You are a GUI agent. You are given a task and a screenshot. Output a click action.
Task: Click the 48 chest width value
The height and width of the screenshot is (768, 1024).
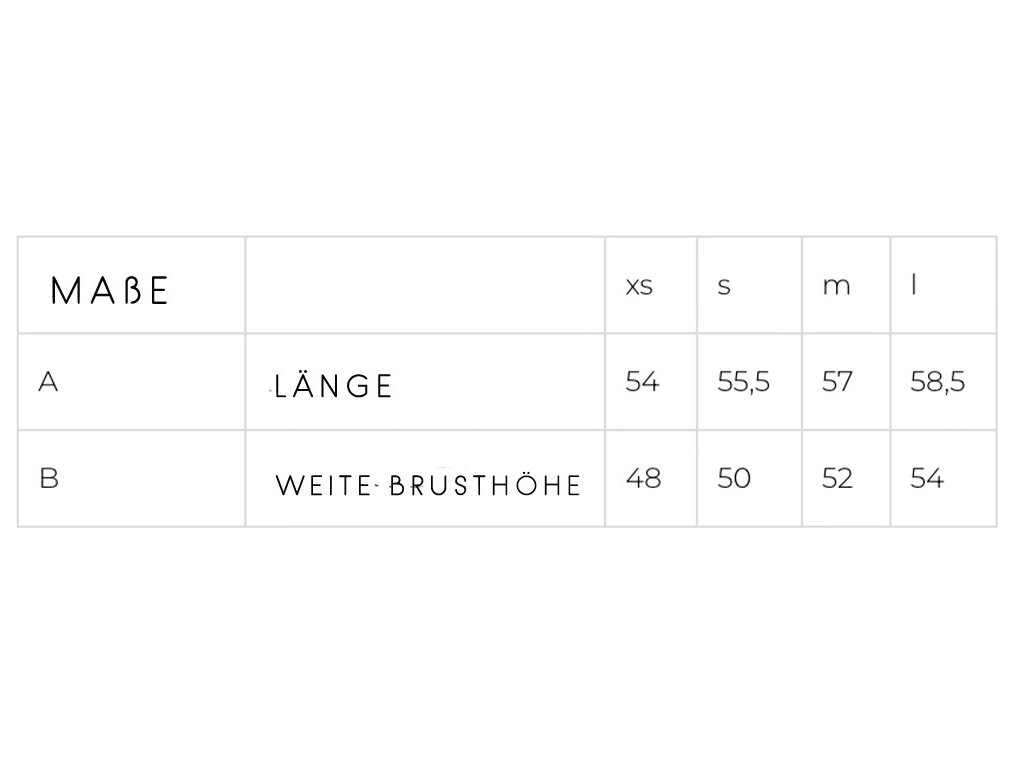pyautogui.click(x=643, y=478)
